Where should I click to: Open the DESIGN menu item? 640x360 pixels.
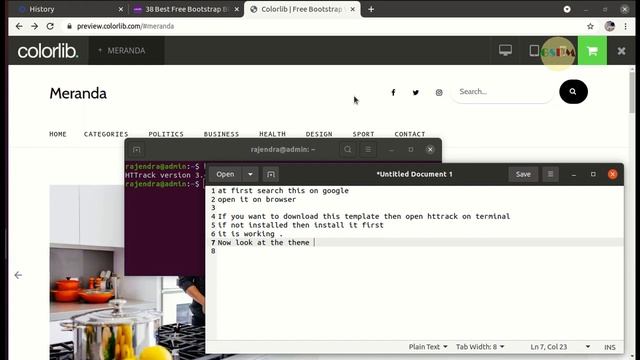(319, 134)
